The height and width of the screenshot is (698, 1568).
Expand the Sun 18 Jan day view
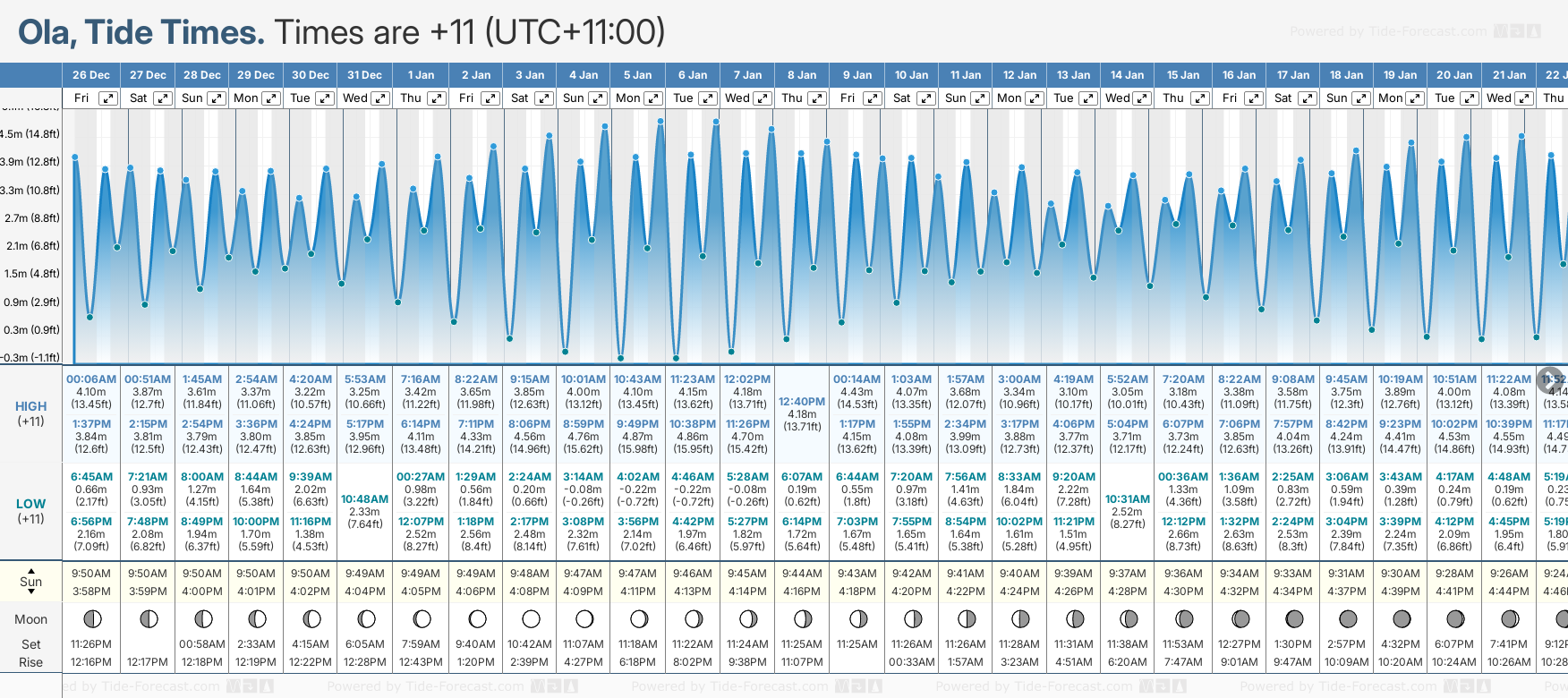[x=1360, y=98]
